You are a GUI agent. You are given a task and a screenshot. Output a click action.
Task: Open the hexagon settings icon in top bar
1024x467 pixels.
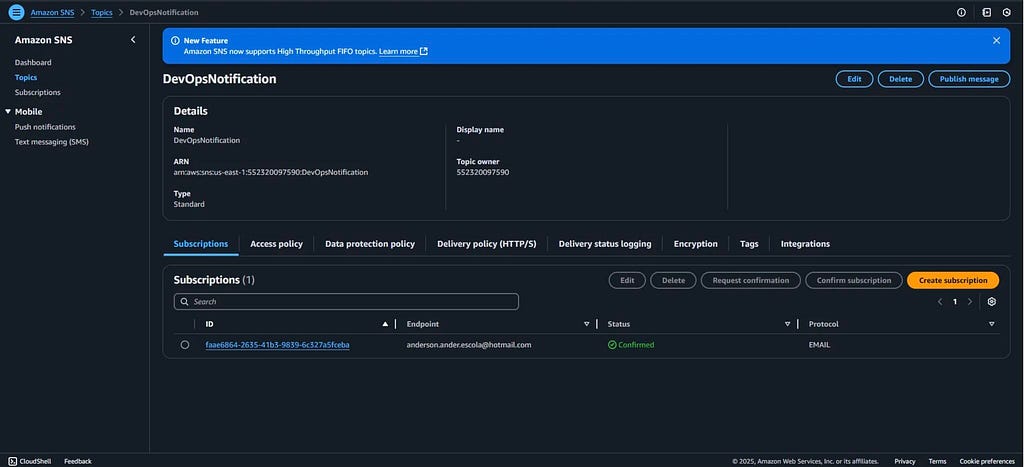(1006, 12)
